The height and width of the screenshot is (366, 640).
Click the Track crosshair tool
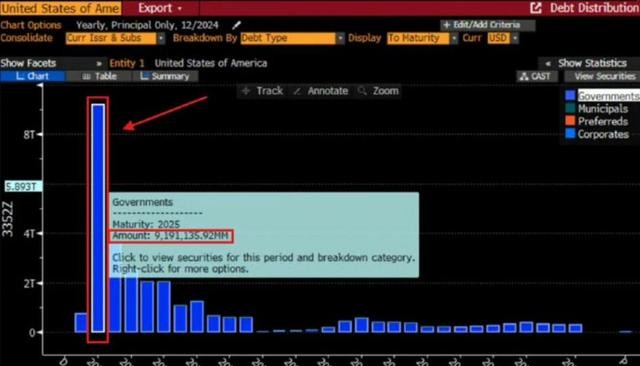[x=262, y=91]
